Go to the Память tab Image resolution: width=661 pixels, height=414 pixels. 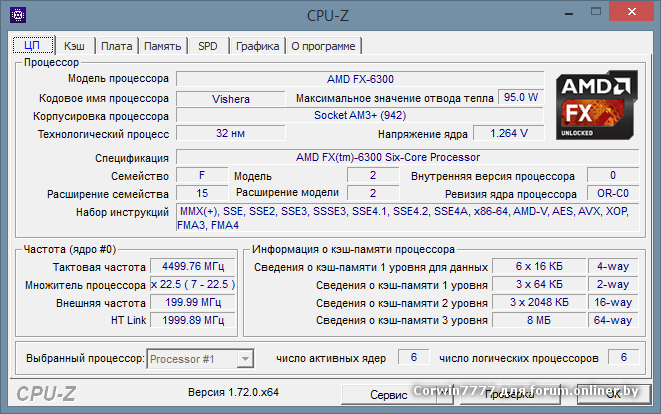[162, 46]
